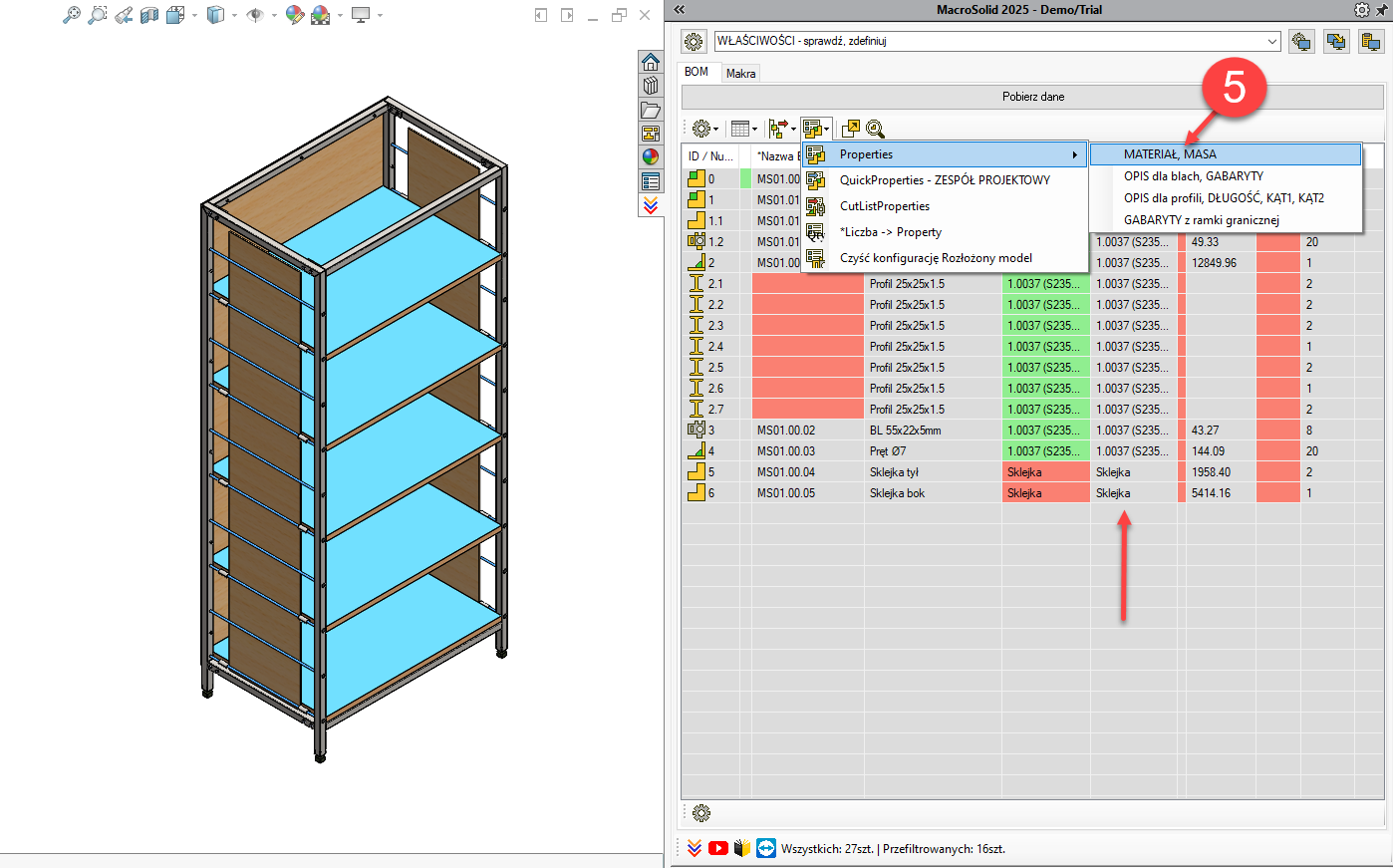Click the Previous View icon
1393x868 pixels.
[x=124, y=15]
